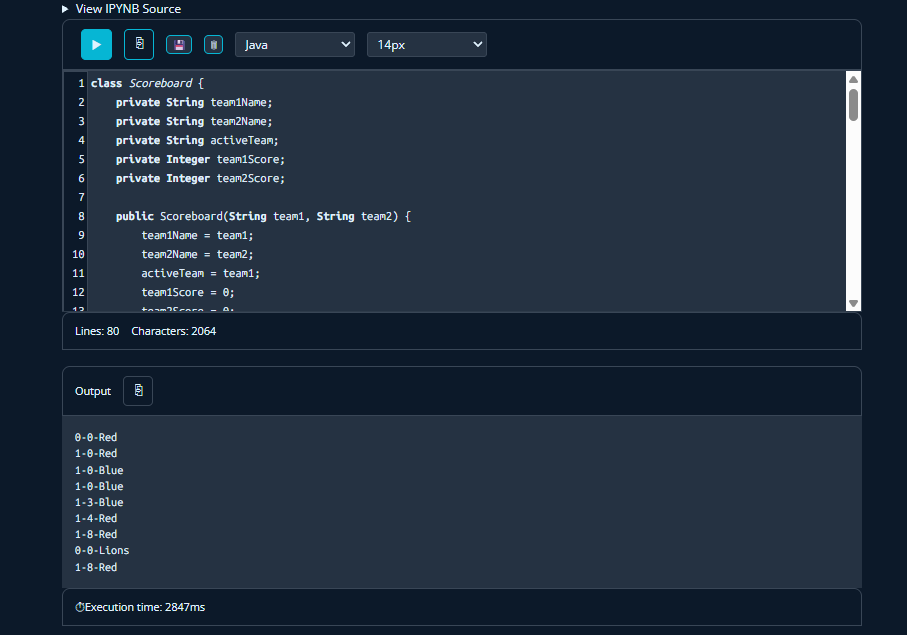Click the editor scrollbar up arrow

point(853,80)
